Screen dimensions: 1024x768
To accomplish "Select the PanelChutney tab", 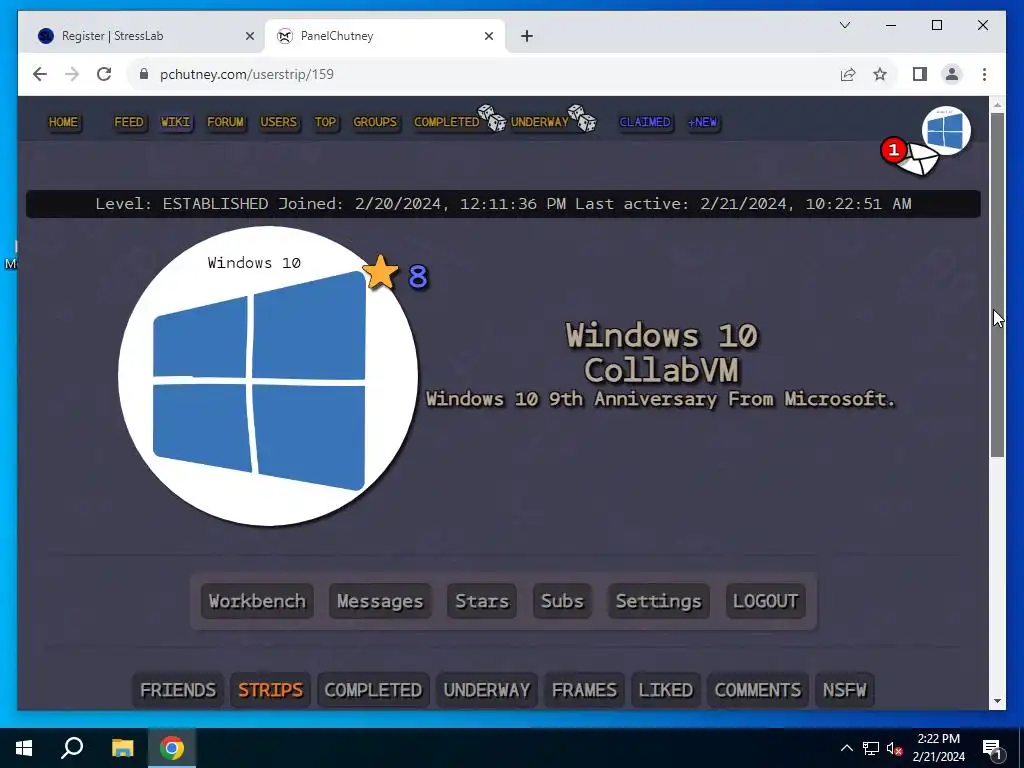I will click(385, 36).
